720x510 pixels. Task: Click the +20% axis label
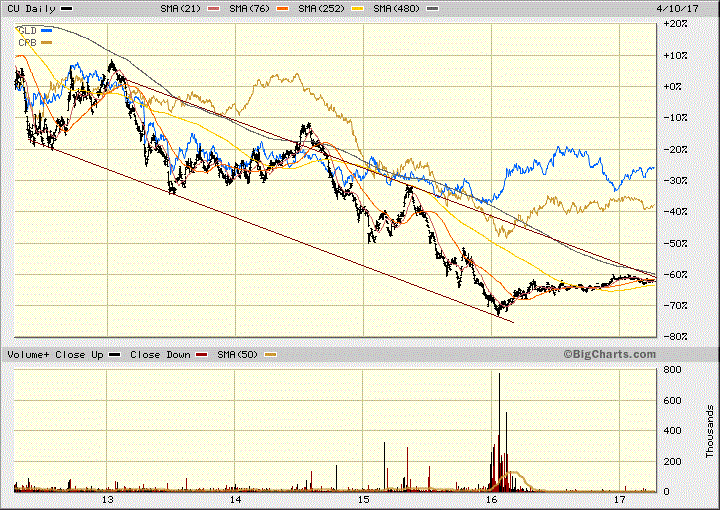click(675, 24)
